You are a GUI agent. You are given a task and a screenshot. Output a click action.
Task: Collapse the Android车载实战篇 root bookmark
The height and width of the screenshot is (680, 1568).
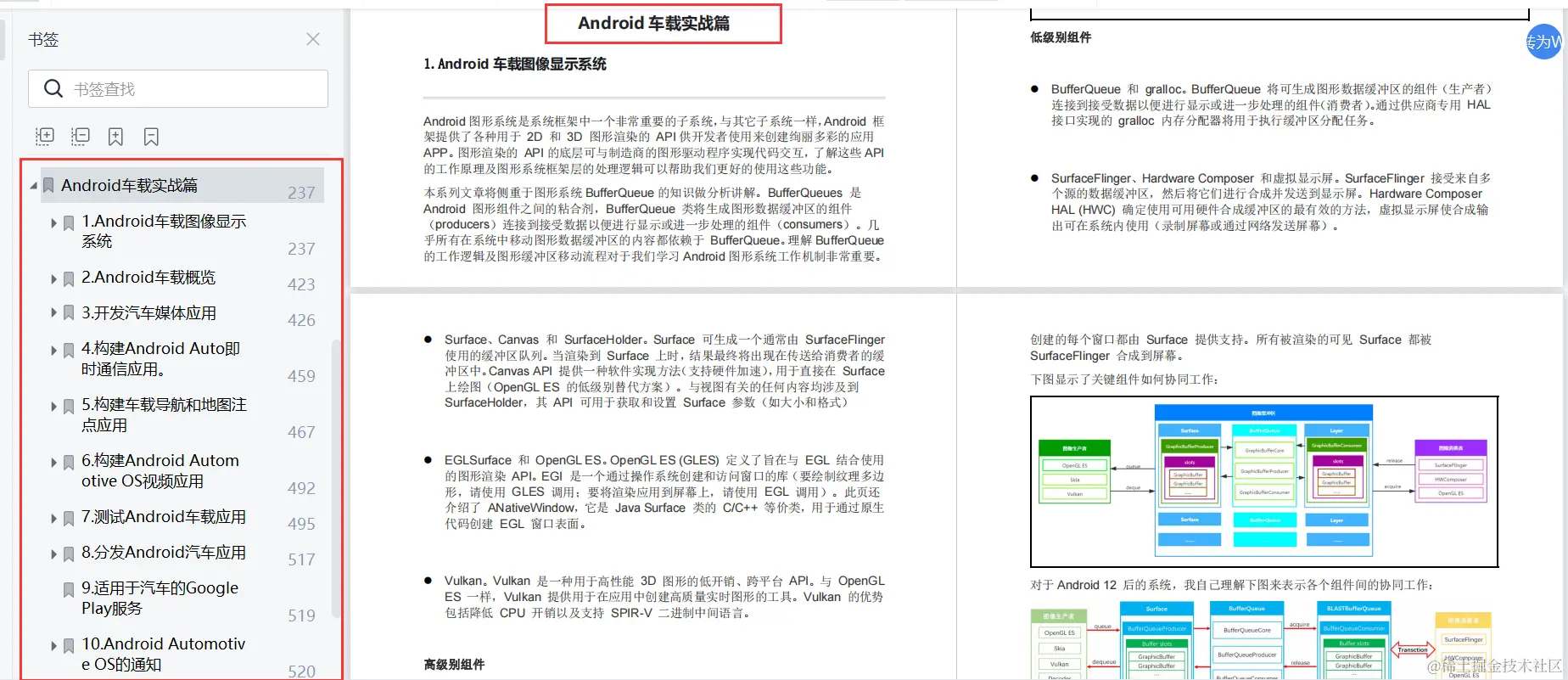point(33,186)
